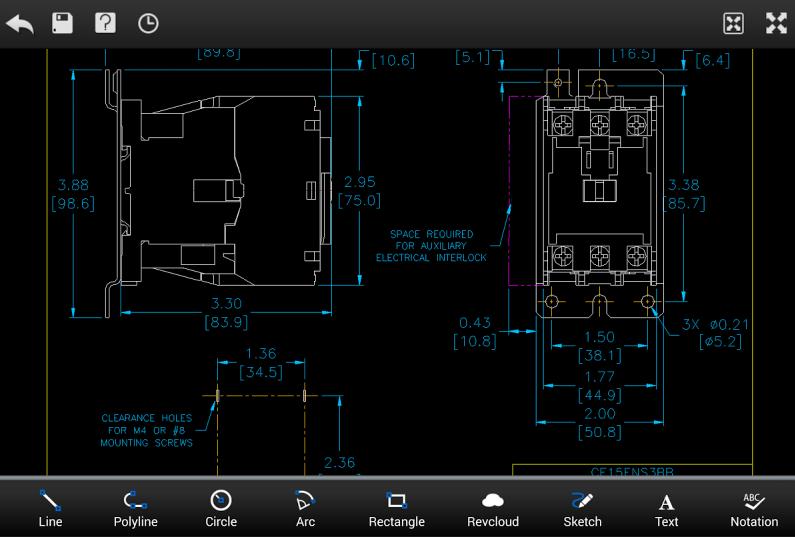Select the Revcloud tool

[x=492, y=508]
